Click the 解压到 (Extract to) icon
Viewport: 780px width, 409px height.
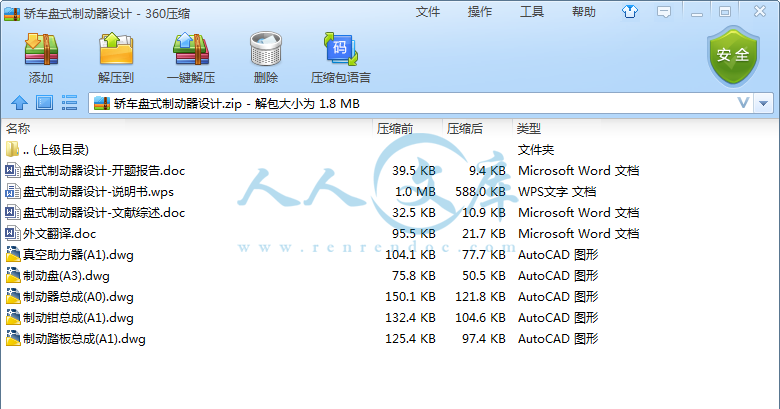(116, 49)
